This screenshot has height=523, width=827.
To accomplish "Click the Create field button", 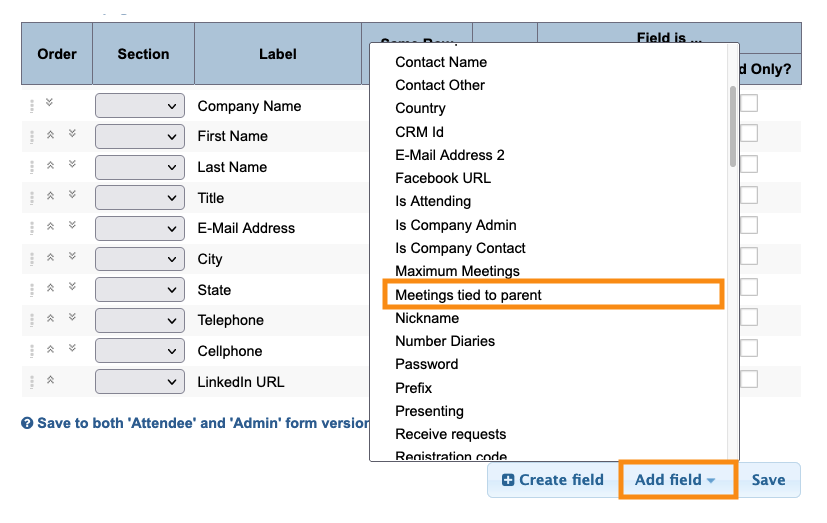I will pos(553,480).
